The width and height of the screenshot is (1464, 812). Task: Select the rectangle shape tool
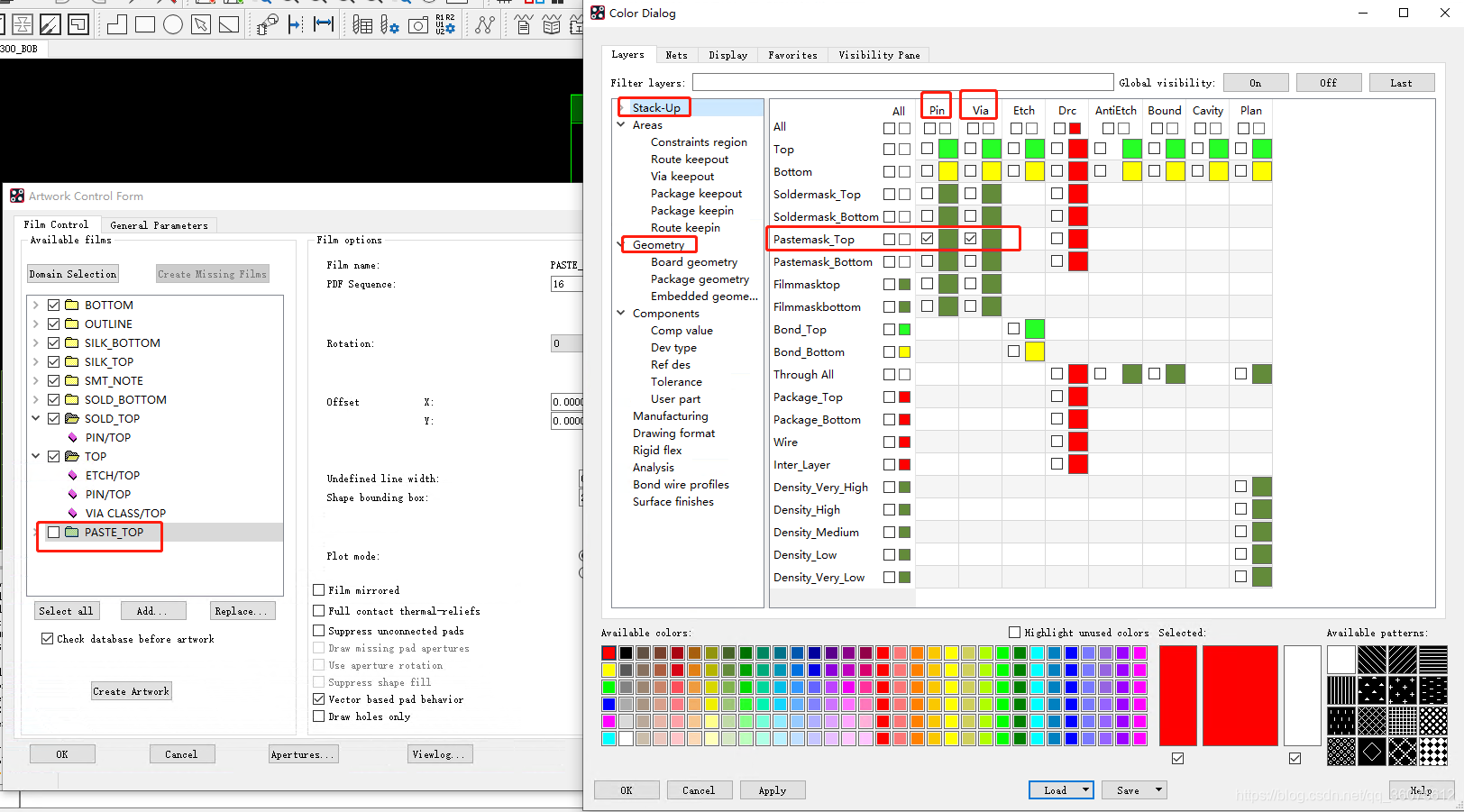pyautogui.click(x=145, y=24)
